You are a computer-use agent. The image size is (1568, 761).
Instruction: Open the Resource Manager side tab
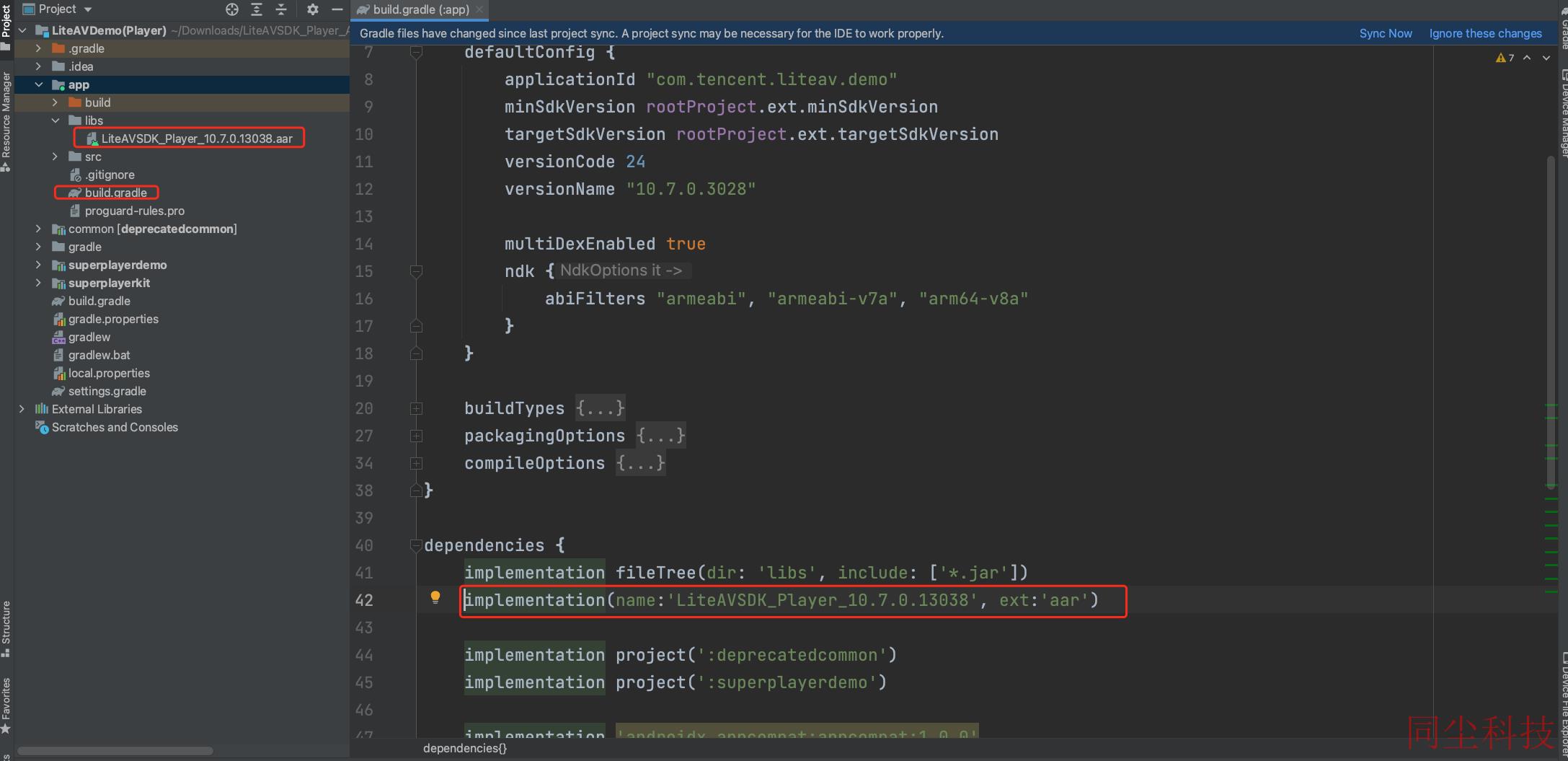click(x=6, y=121)
